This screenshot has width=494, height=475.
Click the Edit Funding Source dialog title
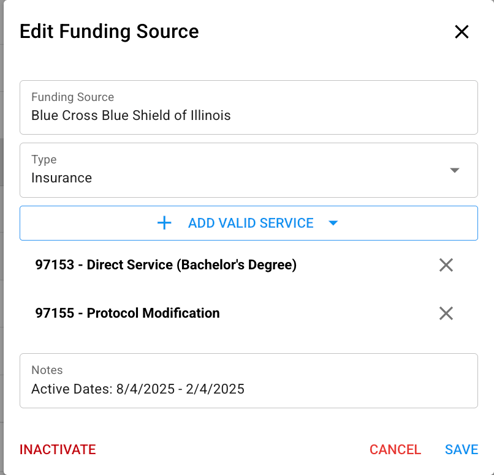click(109, 32)
